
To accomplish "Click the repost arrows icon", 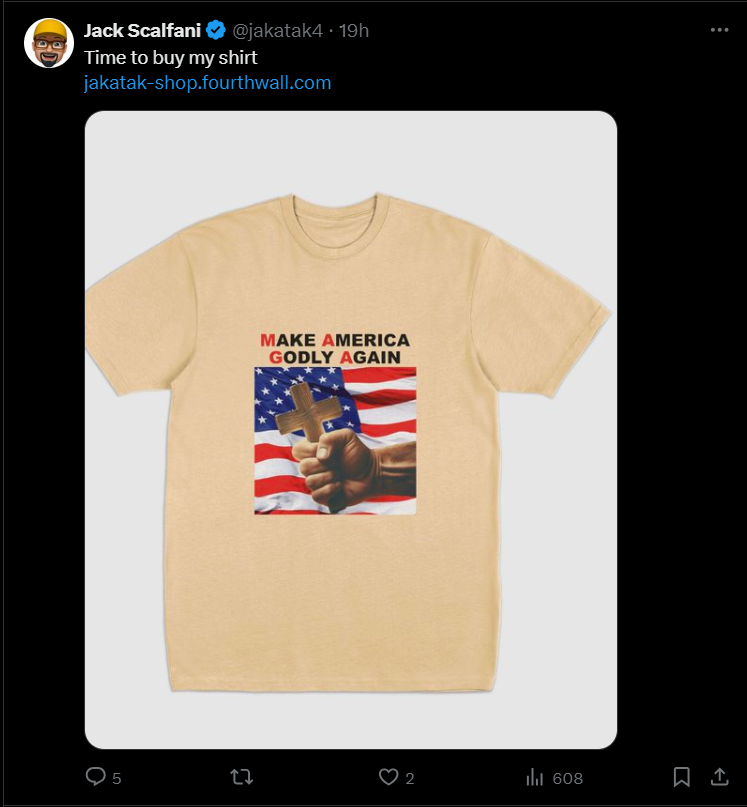I will click(x=241, y=777).
